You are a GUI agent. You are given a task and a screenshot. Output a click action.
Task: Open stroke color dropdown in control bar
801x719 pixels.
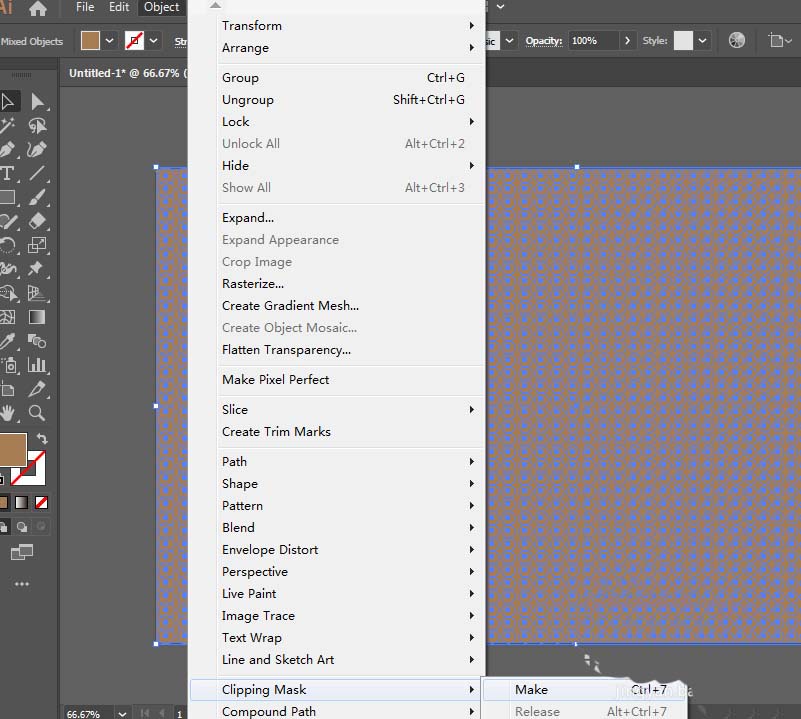pyautogui.click(x=153, y=40)
